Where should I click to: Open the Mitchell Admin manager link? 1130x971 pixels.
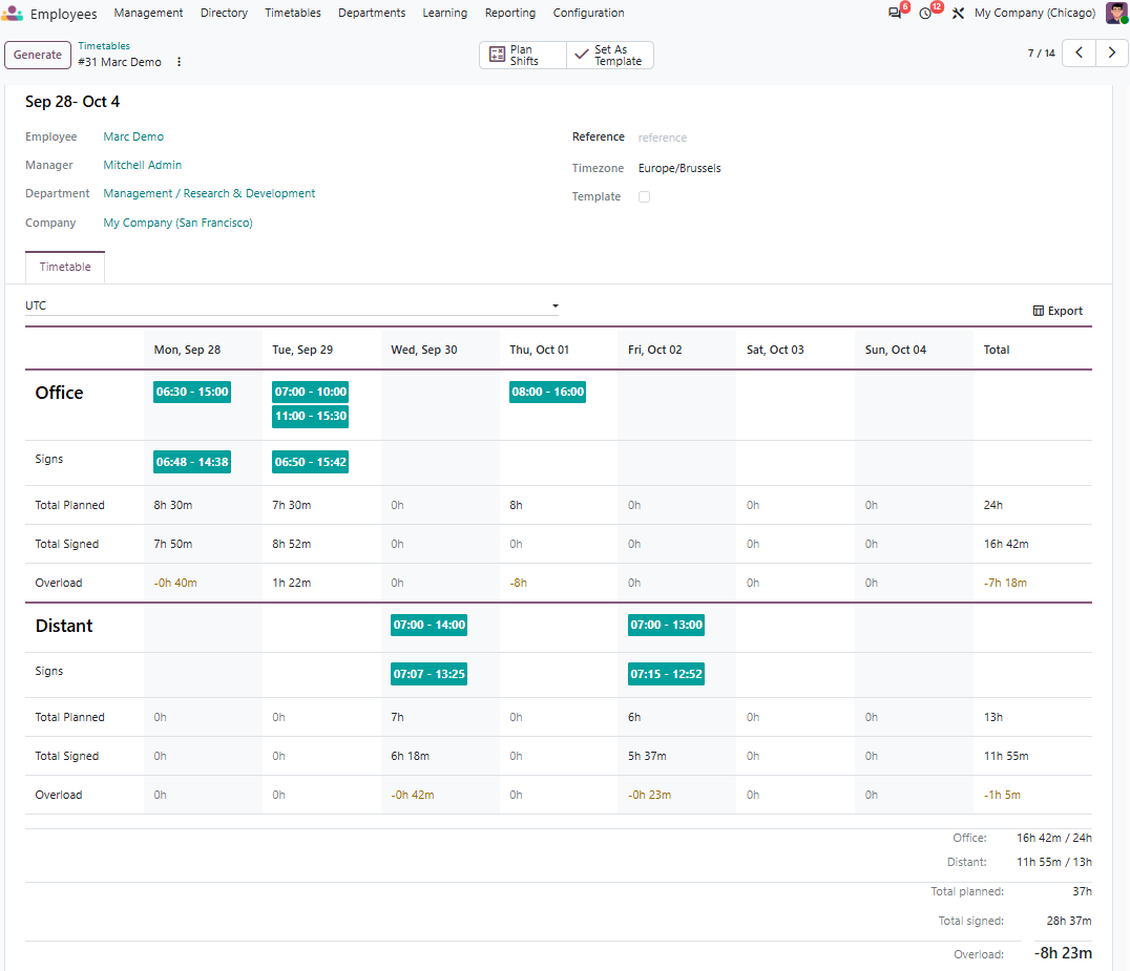click(142, 165)
